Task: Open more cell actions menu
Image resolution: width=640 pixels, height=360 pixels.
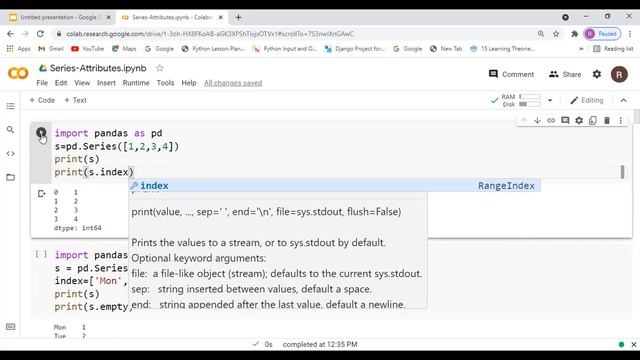Action: 620,120
